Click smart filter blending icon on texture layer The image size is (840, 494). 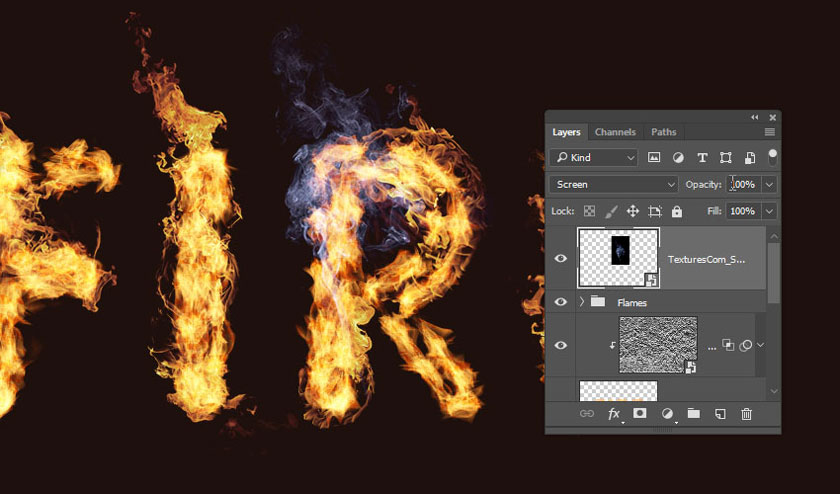pos(728,345)
